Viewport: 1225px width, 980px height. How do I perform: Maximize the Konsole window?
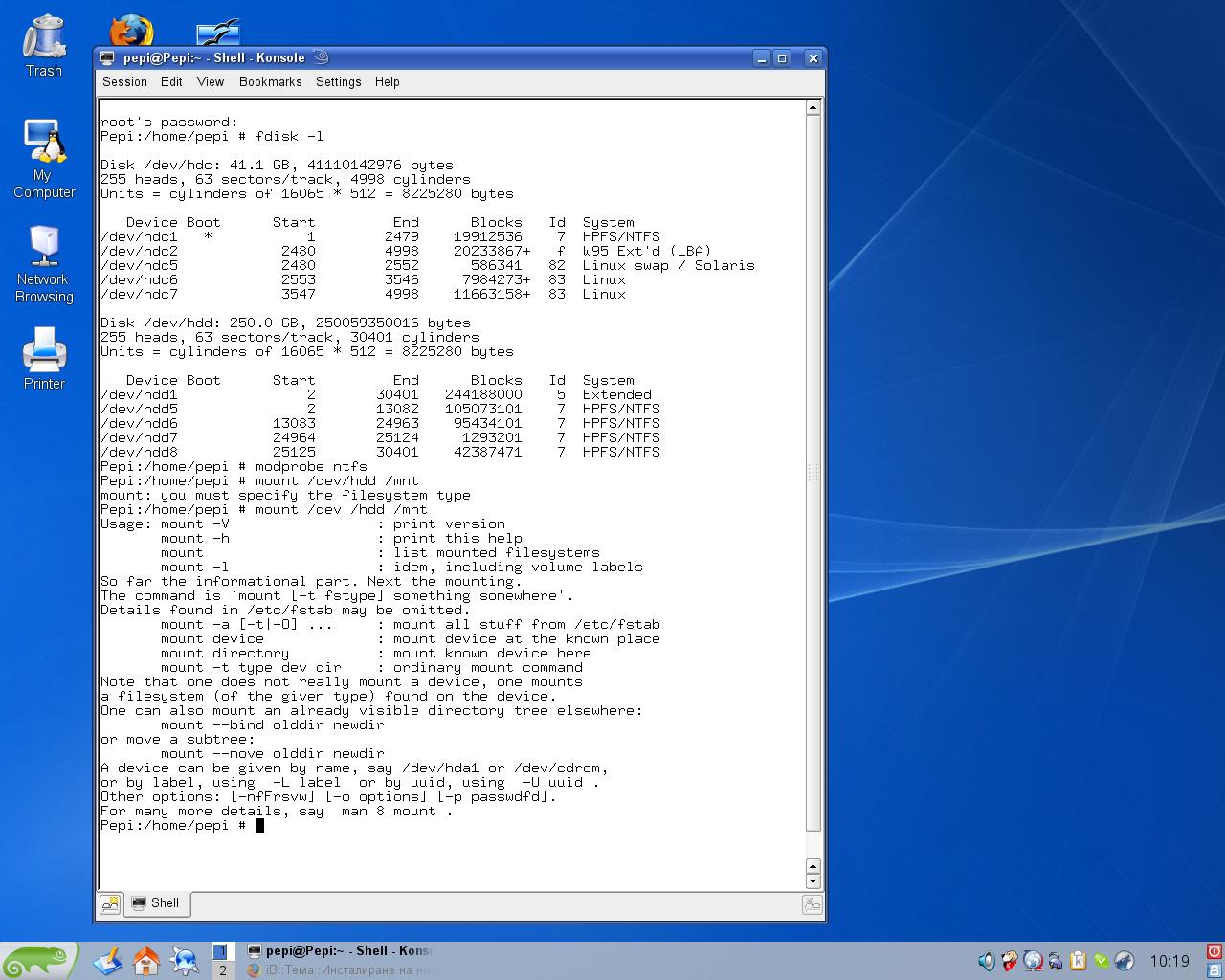(x=782, y=57)
